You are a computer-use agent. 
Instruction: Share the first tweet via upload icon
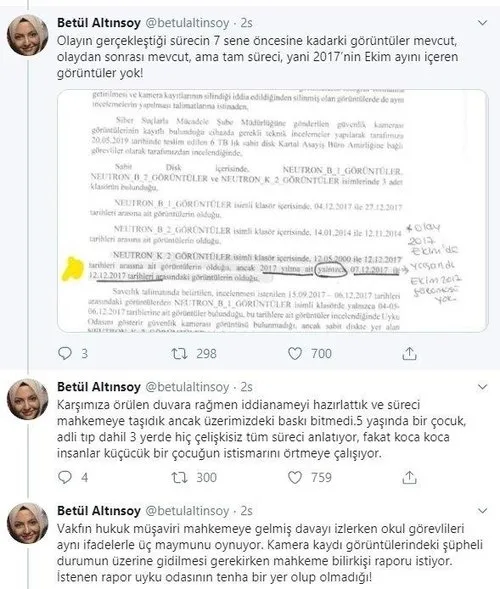click(x=409, y=353)
